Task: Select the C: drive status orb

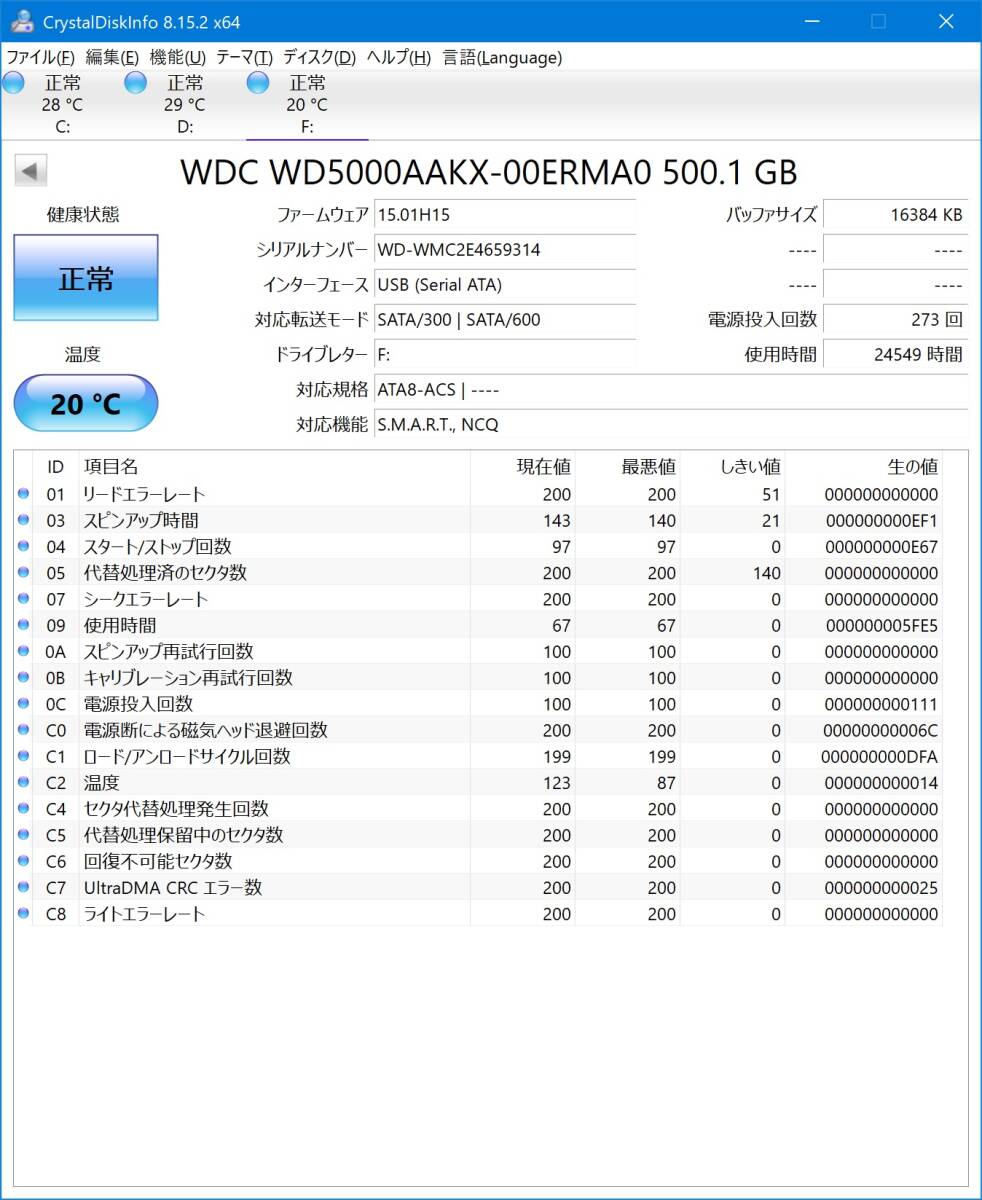Action: (x=13, y=83)
